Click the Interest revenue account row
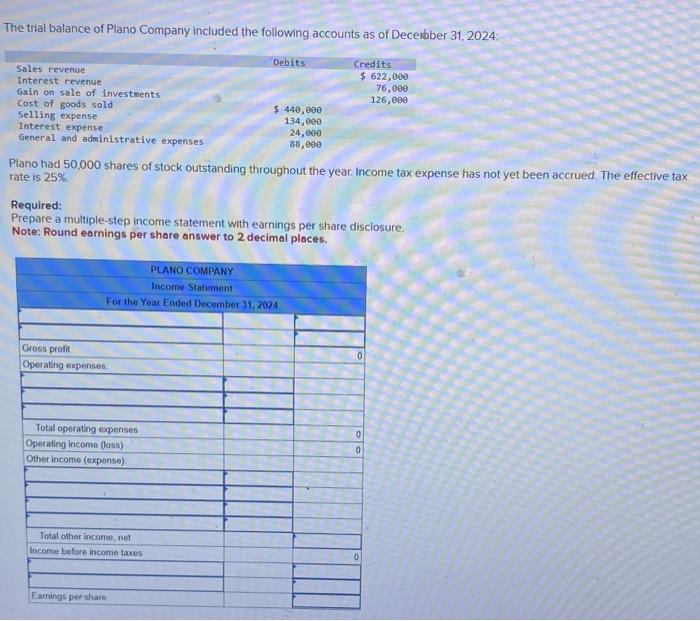 (59, 81)
